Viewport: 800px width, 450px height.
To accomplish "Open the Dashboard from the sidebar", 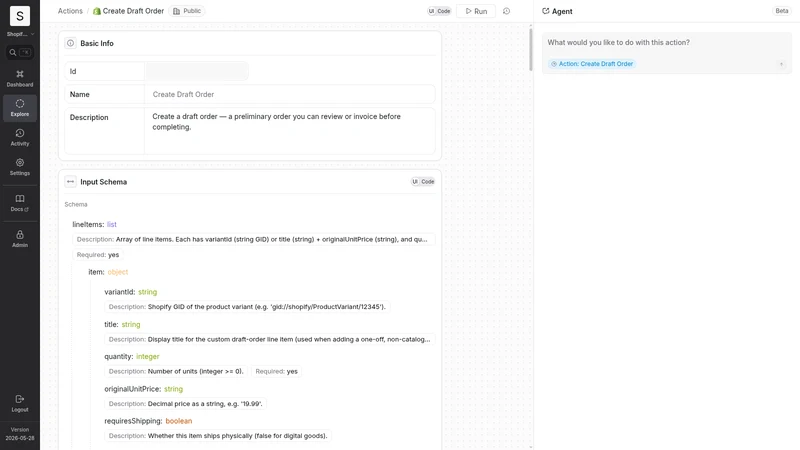I will coord(20,79).
